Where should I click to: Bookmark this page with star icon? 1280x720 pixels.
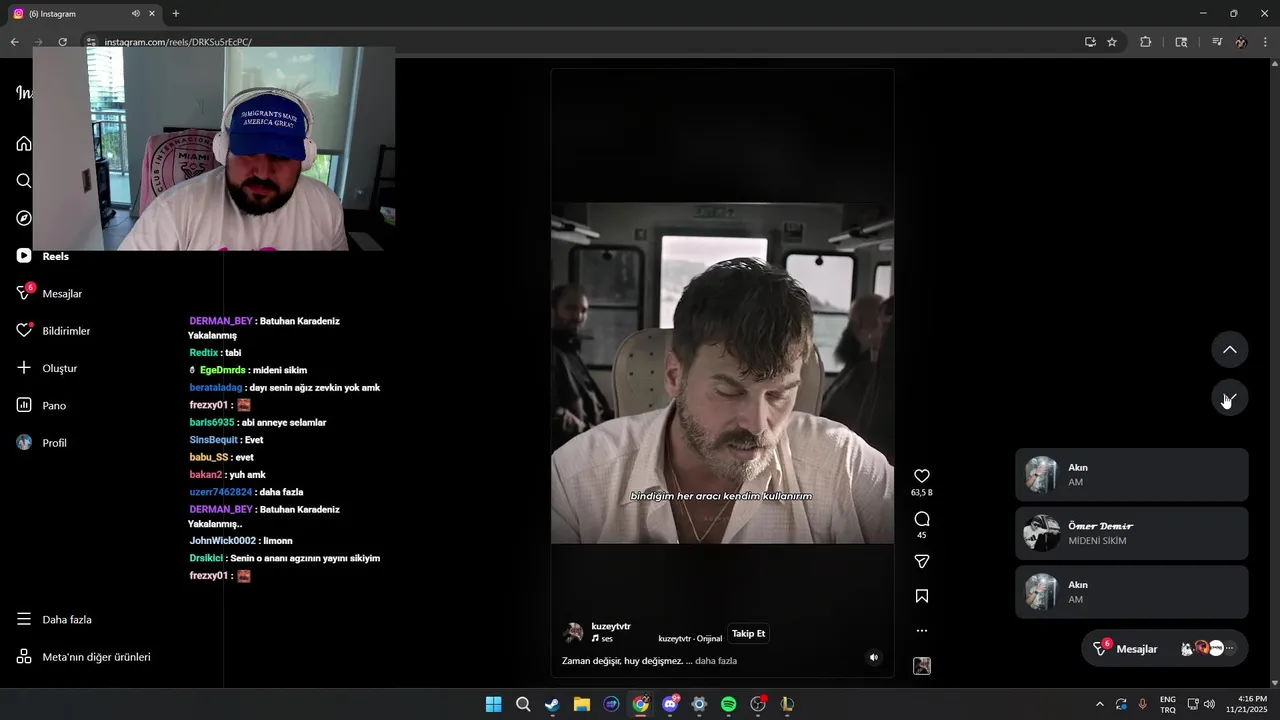click(1112, 42)
